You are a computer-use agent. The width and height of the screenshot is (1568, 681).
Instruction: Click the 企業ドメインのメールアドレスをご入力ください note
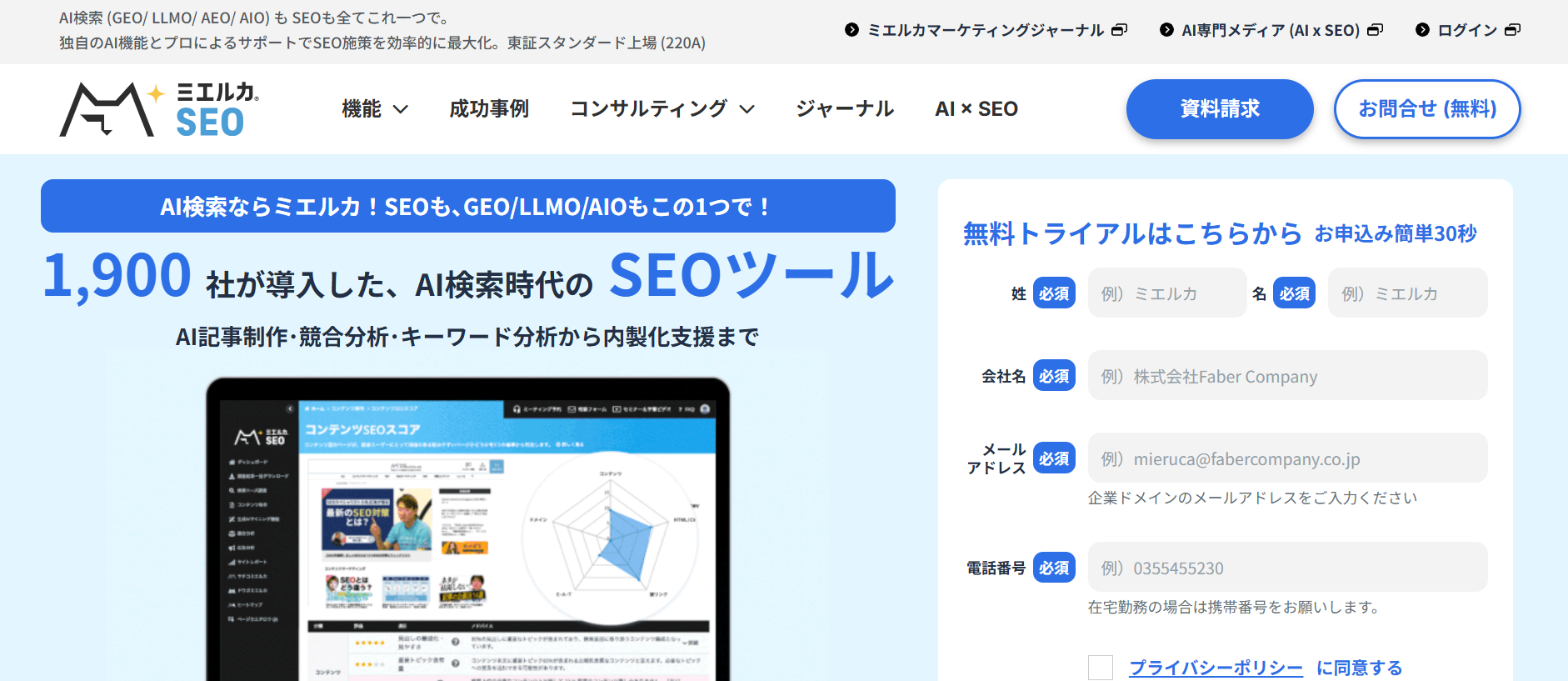tap(1252, 498)
